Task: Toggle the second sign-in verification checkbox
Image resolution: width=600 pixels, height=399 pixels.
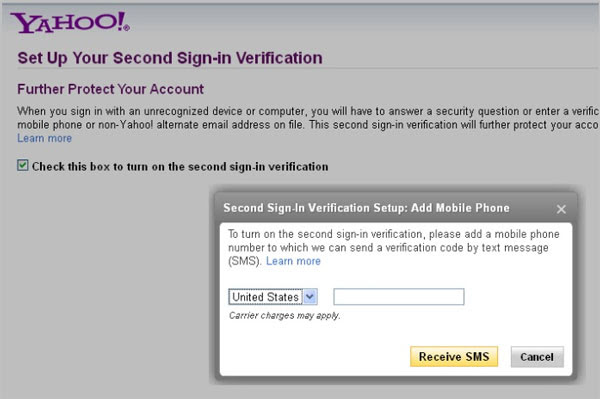Action: point(23,165)
